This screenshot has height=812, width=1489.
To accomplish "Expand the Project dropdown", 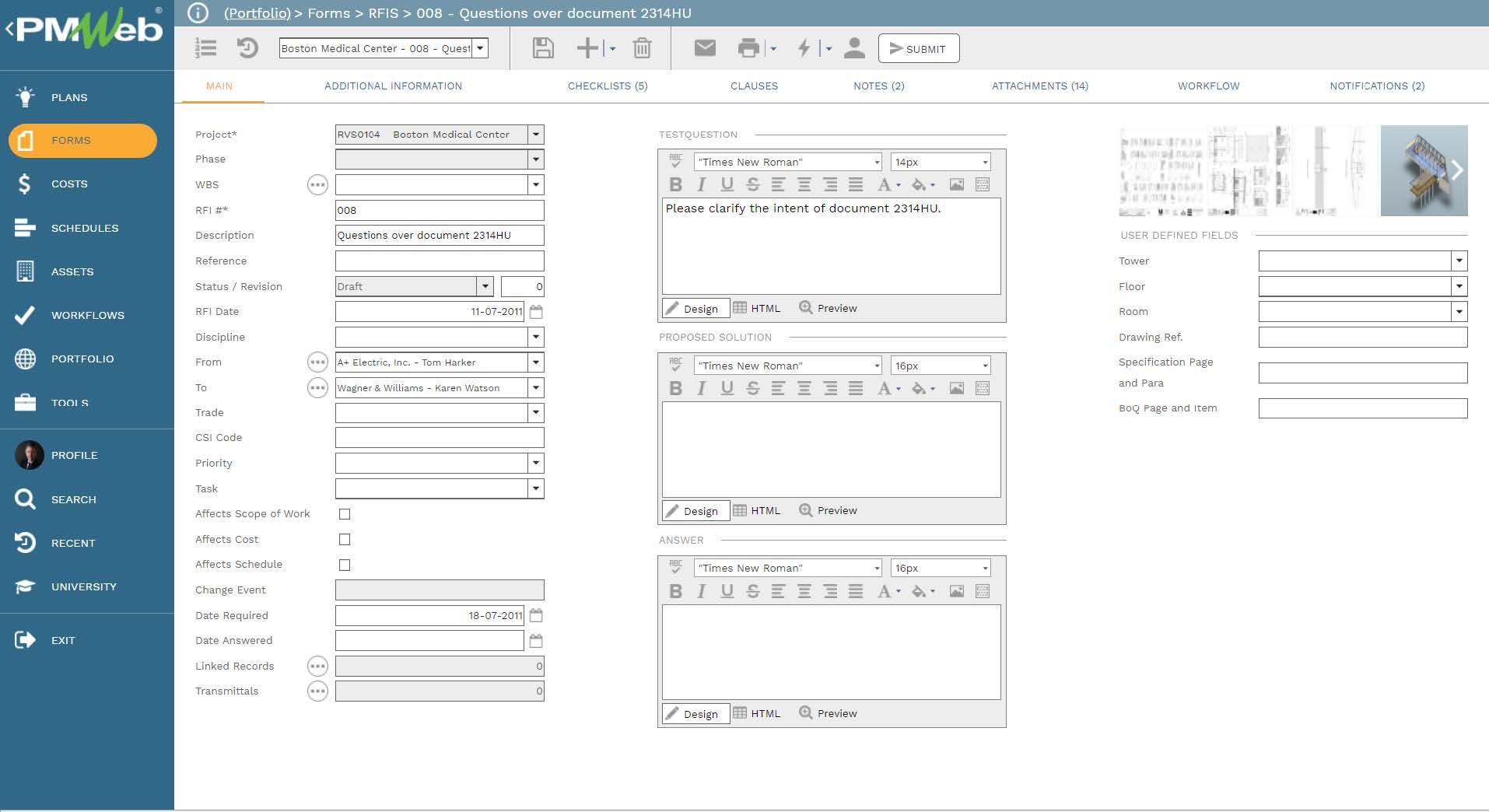I will point(535,135).
